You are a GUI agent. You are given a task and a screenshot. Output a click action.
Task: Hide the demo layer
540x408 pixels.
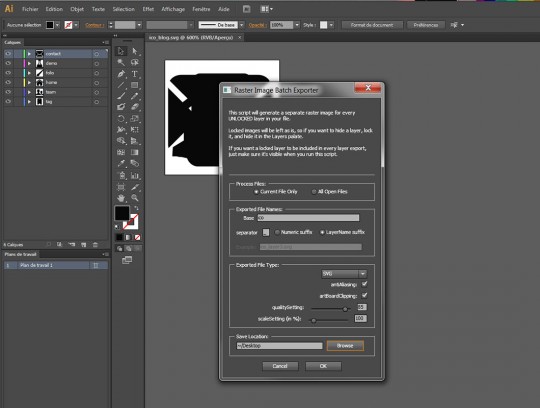(8, 63)
